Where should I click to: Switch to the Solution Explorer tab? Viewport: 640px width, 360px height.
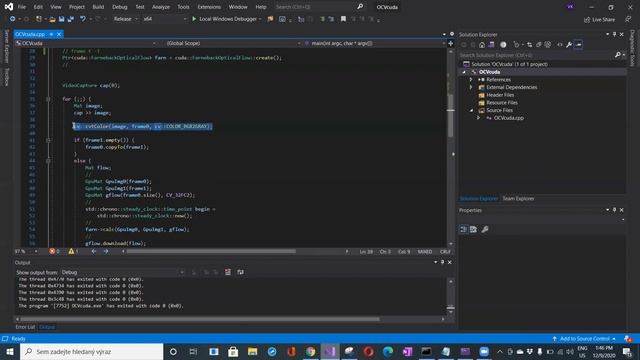point(479,199)
